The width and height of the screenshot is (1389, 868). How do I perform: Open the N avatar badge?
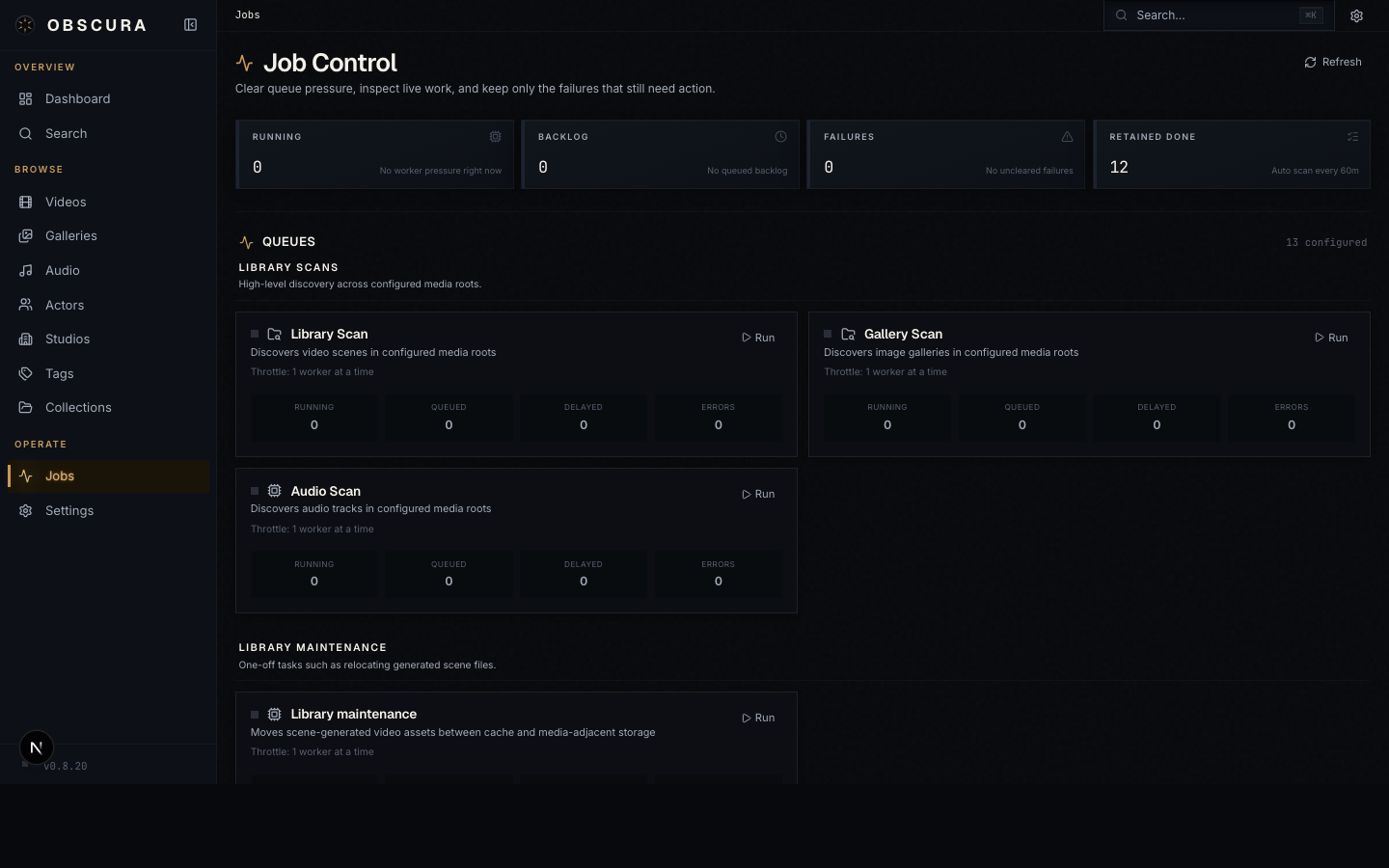[37, 747]
